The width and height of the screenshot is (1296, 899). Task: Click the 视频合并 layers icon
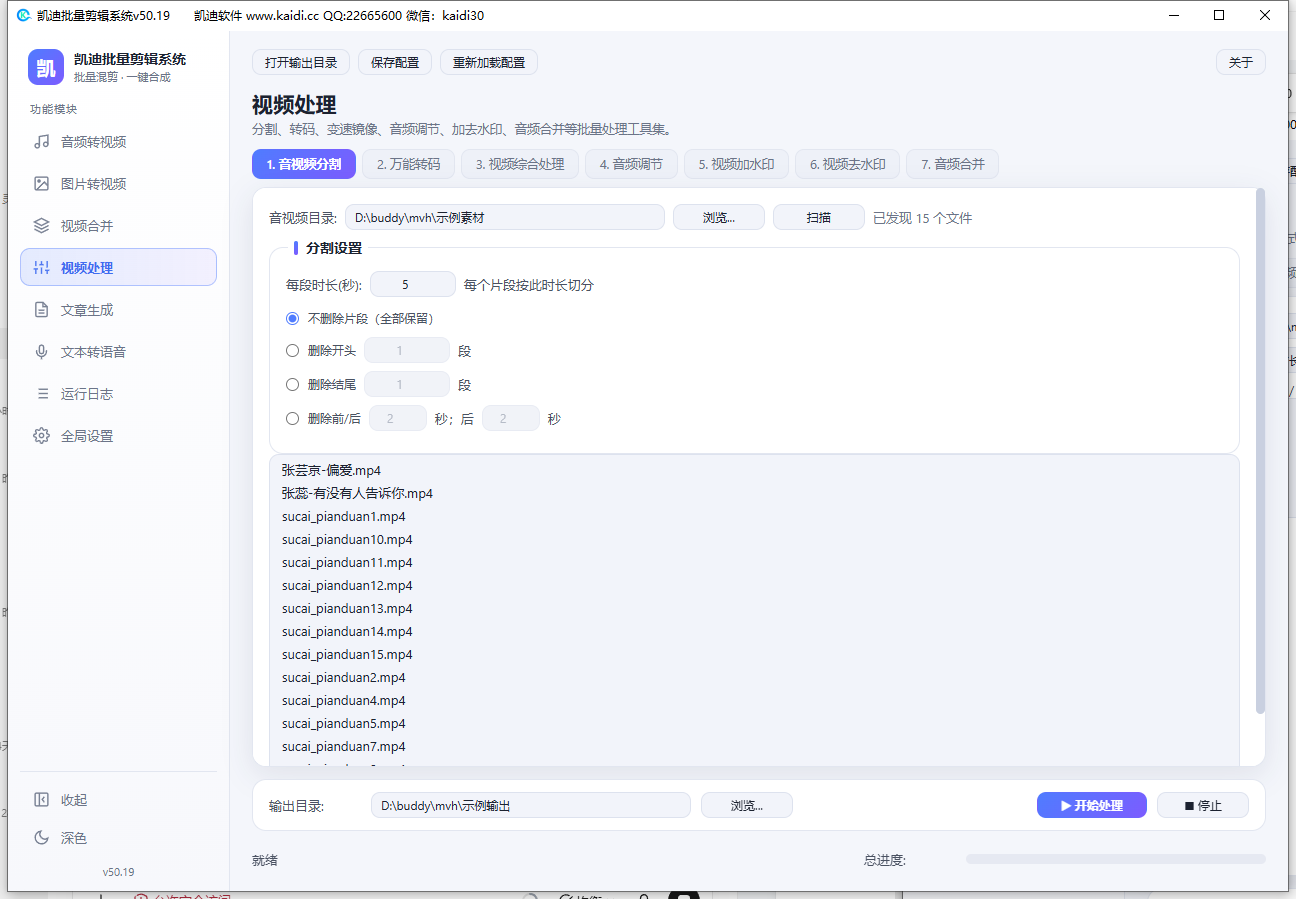(42, 226)
